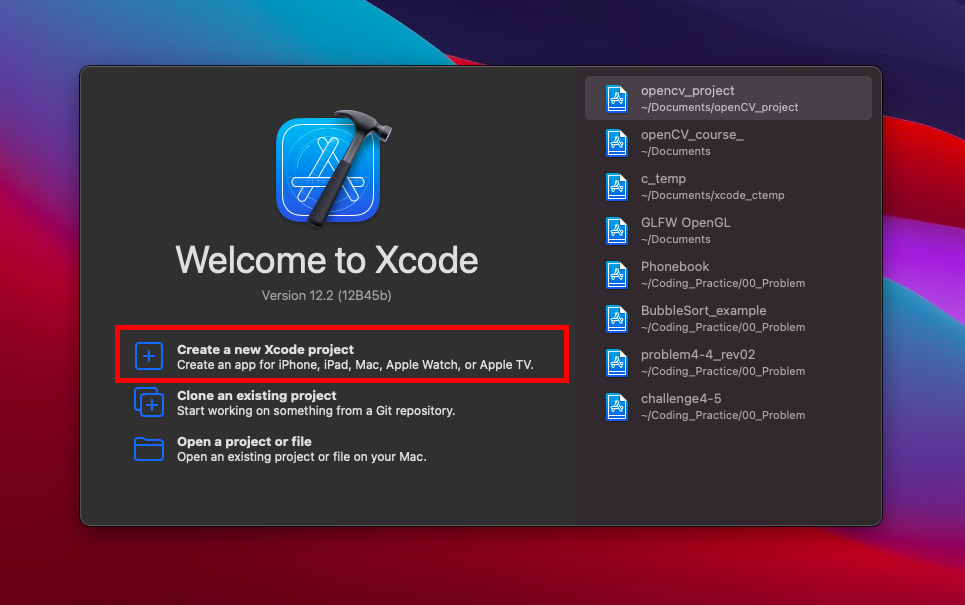Image resolution: width=965 pixels, height=605 pixels.
Task: Click the Clone an existing project icon
Action: 149,402
